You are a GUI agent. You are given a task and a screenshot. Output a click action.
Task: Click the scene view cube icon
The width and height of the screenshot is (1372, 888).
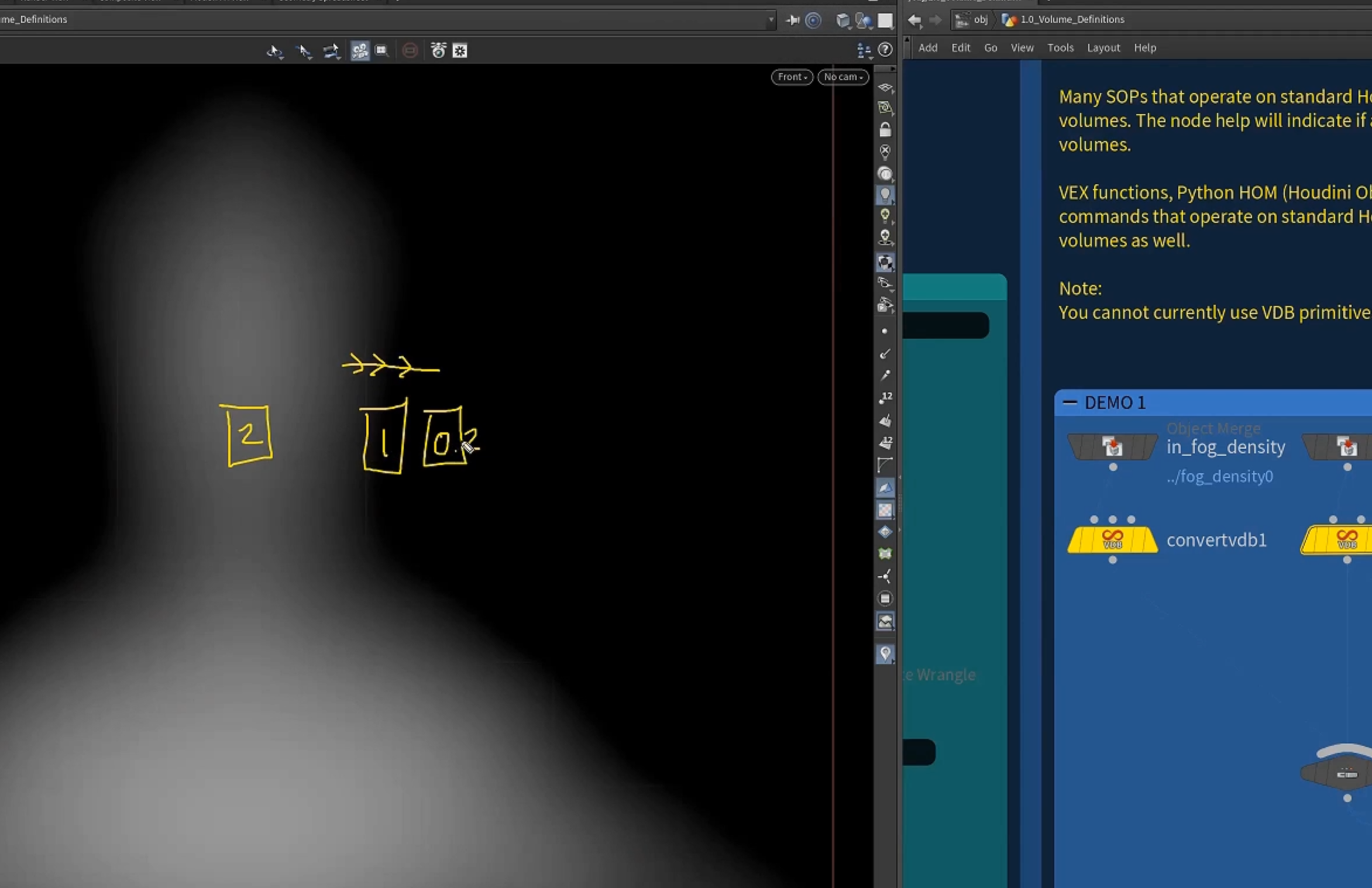(x=843, y=20)
